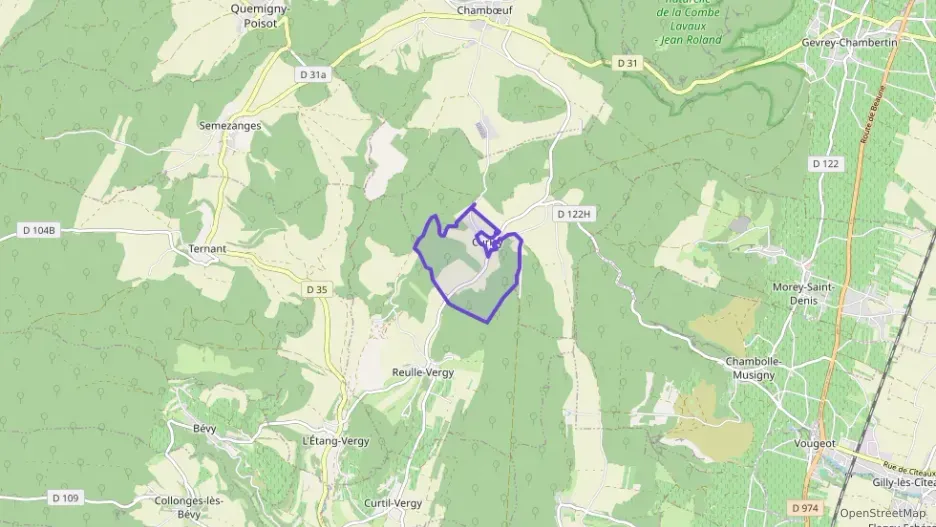Select the Morey-Saint-Denis town label
Screen dimensions: 936x527
pyautogui.click(x=803, y=294)
